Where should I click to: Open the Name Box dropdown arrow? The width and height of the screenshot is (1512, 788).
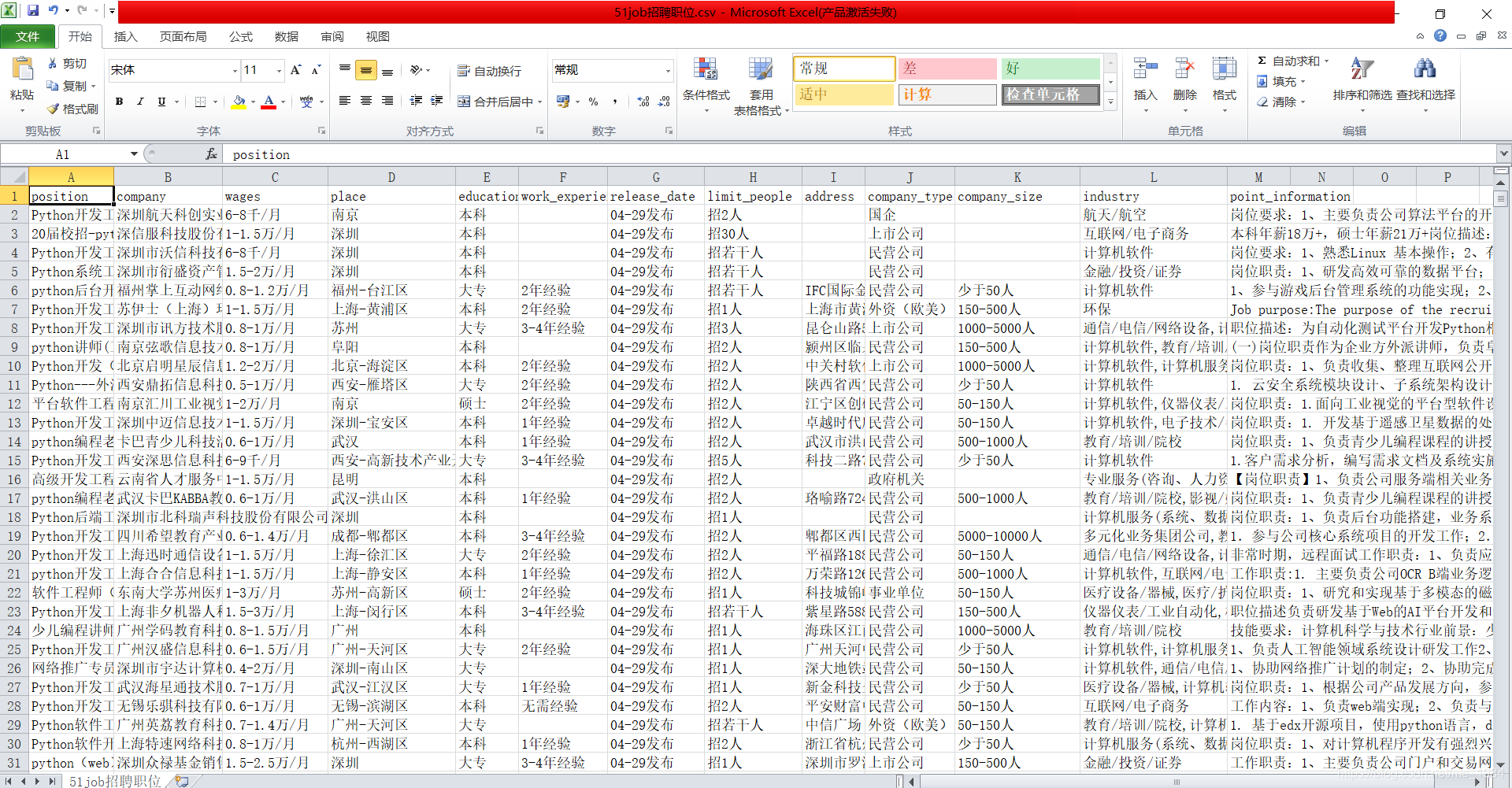[x=134, y=154]
